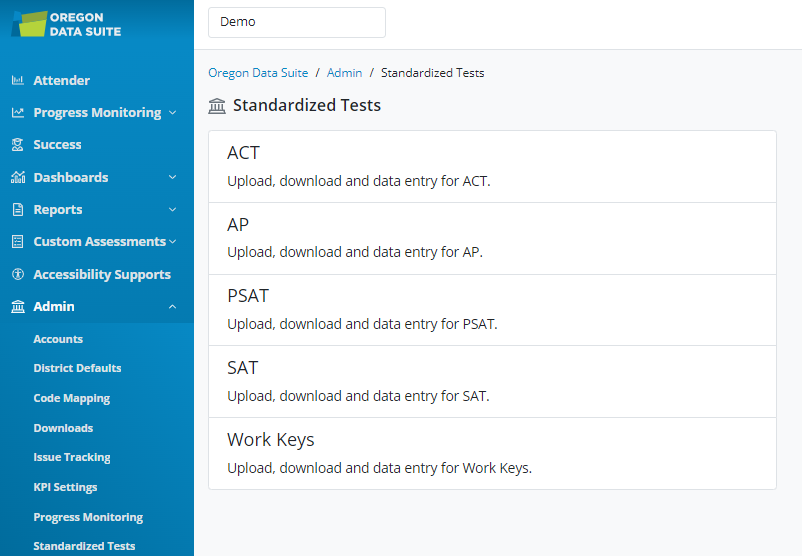
Task: Open Accounts under Admin
Action: [58, 339]
